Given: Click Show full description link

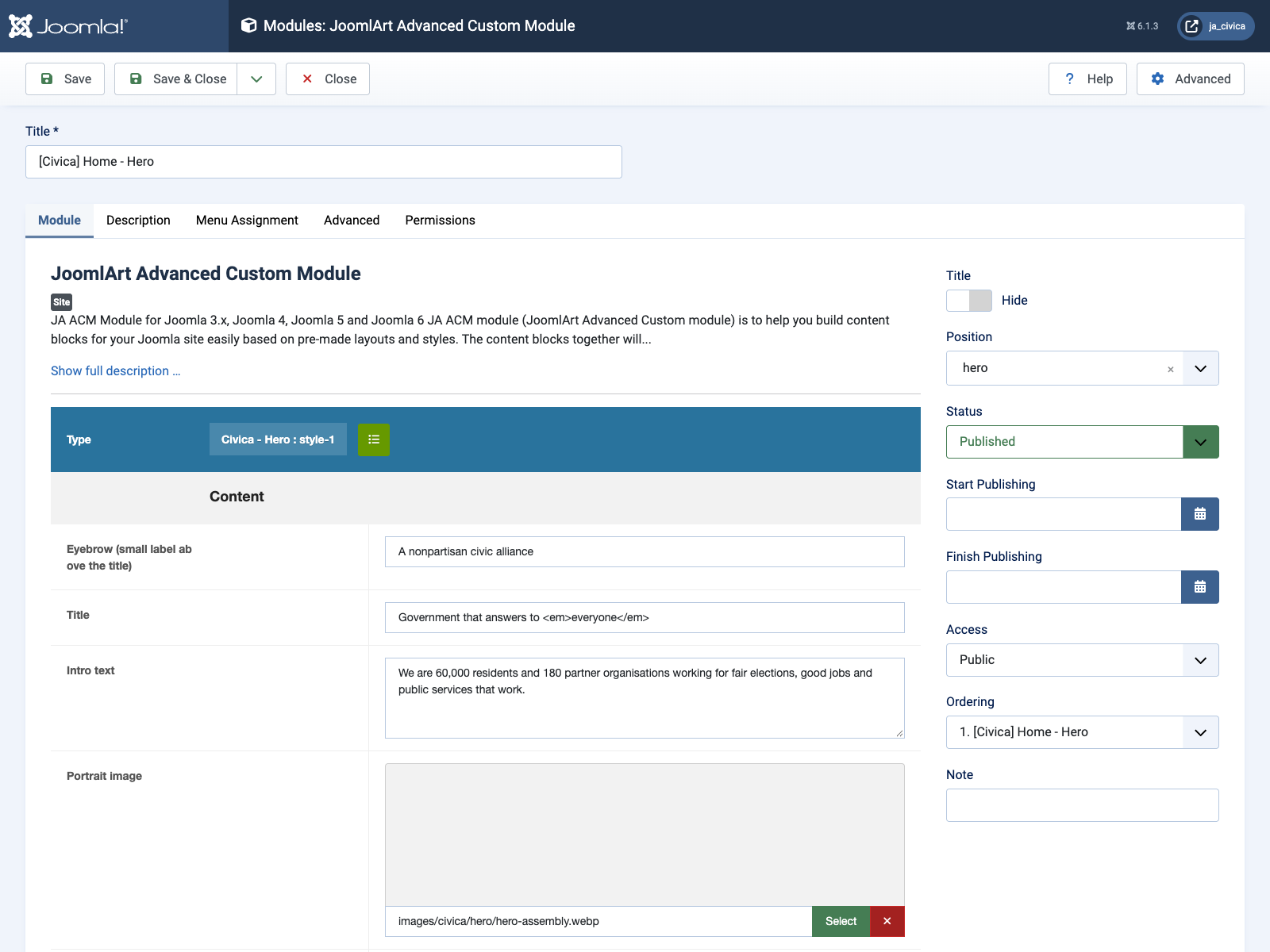Looking at the screenshot, I should 116,371.
